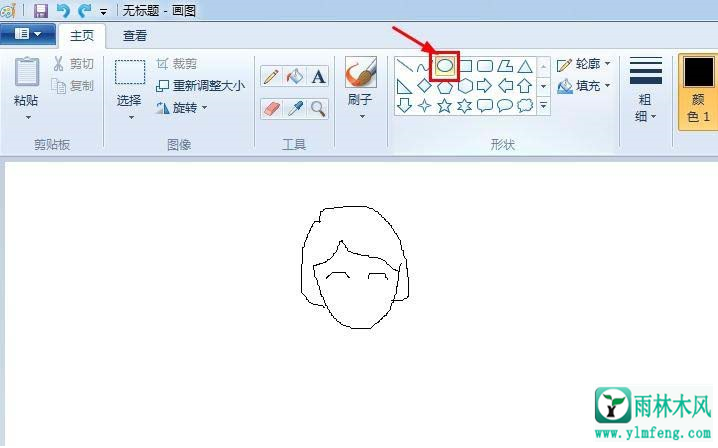Image resolution: width=718 pixels, height=448 pixels.
Task: Pick the Diamond shape
Action: [x=424, y=86]
